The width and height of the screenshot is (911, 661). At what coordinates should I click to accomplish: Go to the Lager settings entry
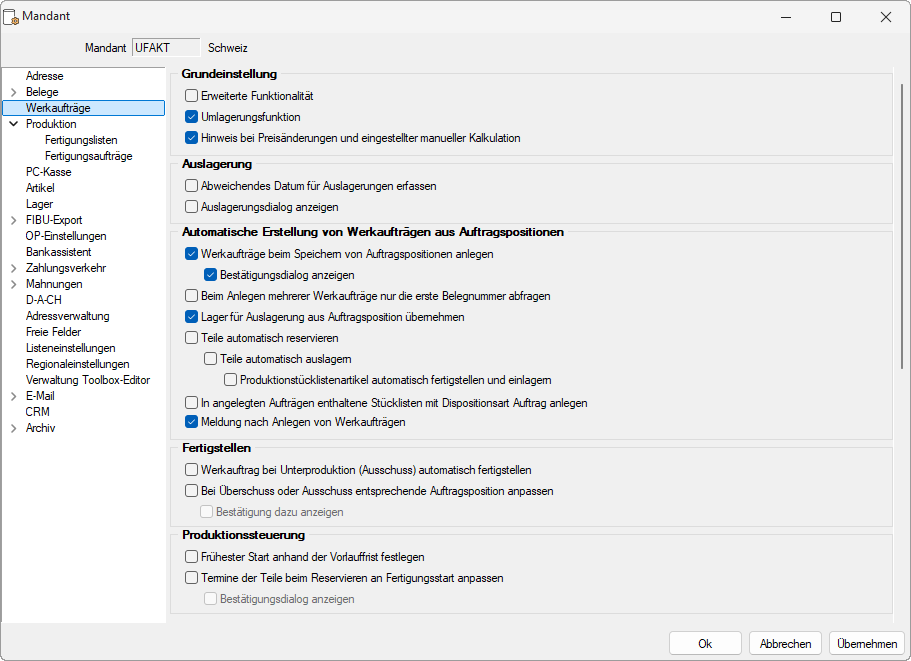point(40,204)
